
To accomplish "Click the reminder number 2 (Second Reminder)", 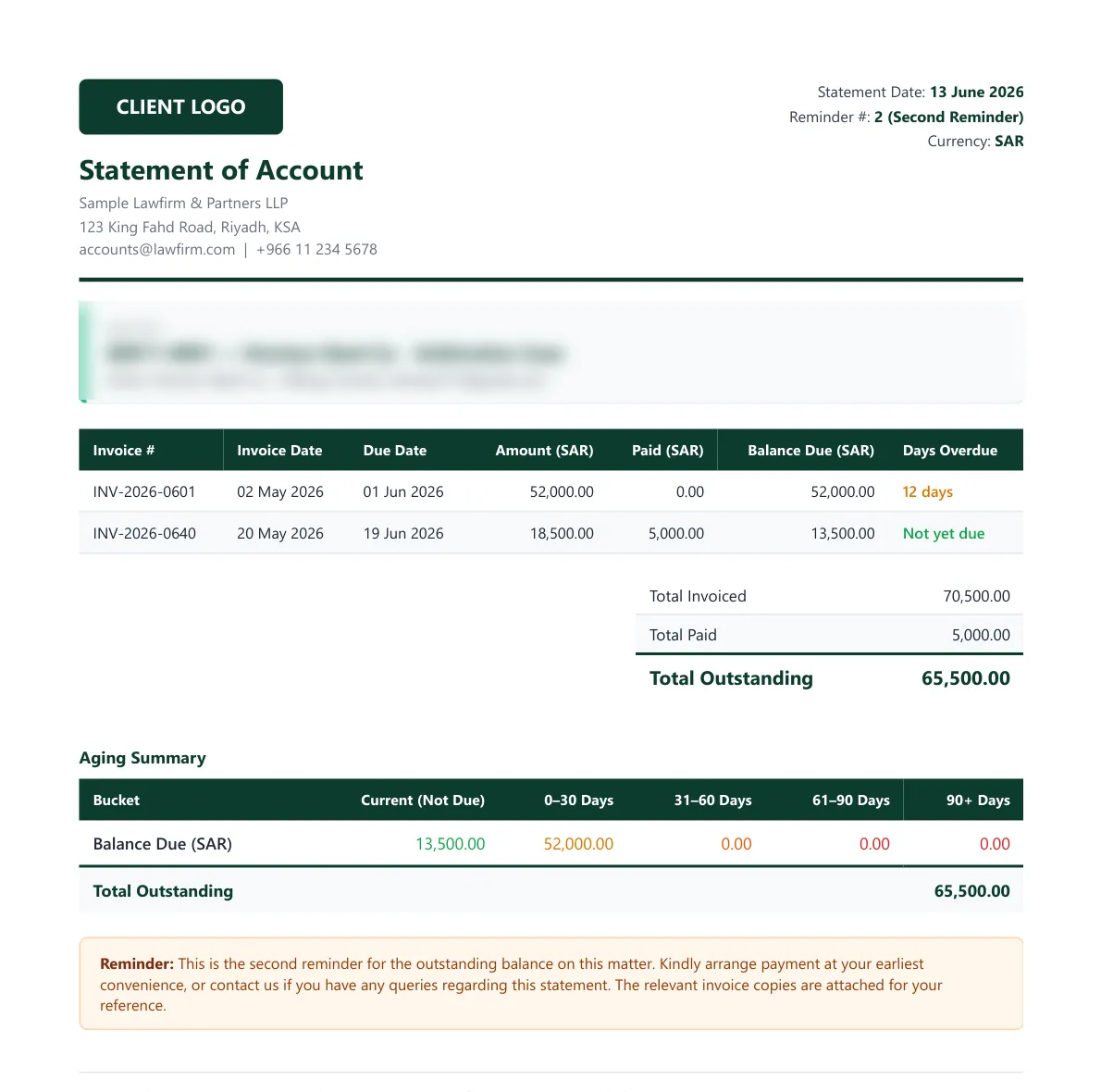I will pos(948,117).
